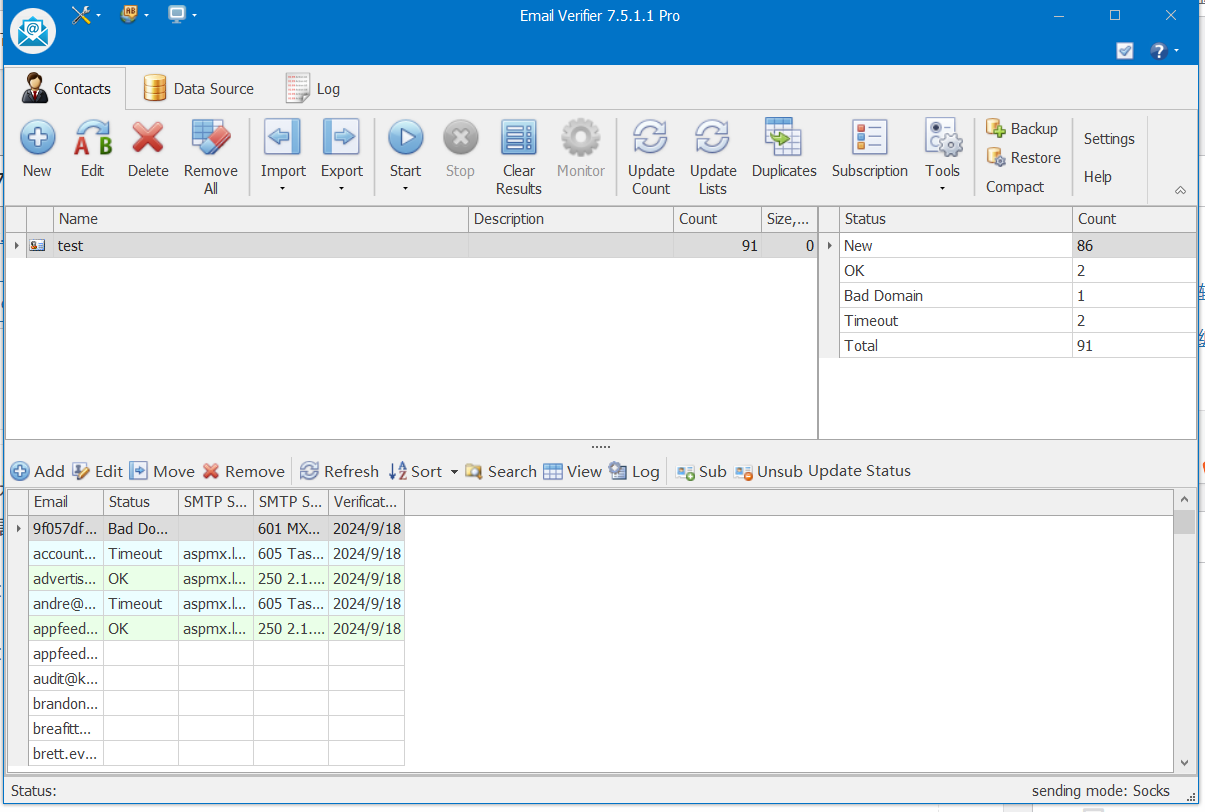Switch to the Log tab
1205x812 pixels.
pos(313,88)
